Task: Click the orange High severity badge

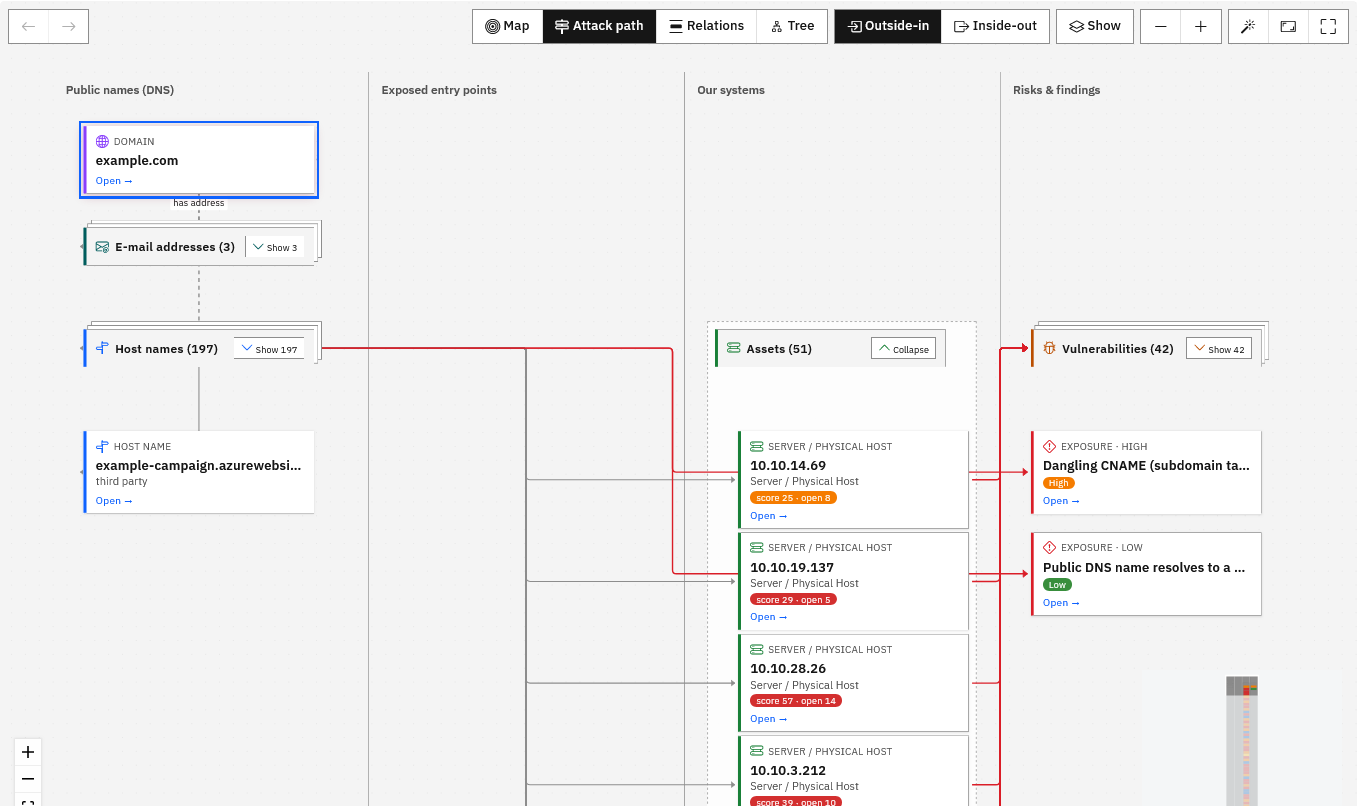Action: pyautogui.click(x=1059, y=483)
